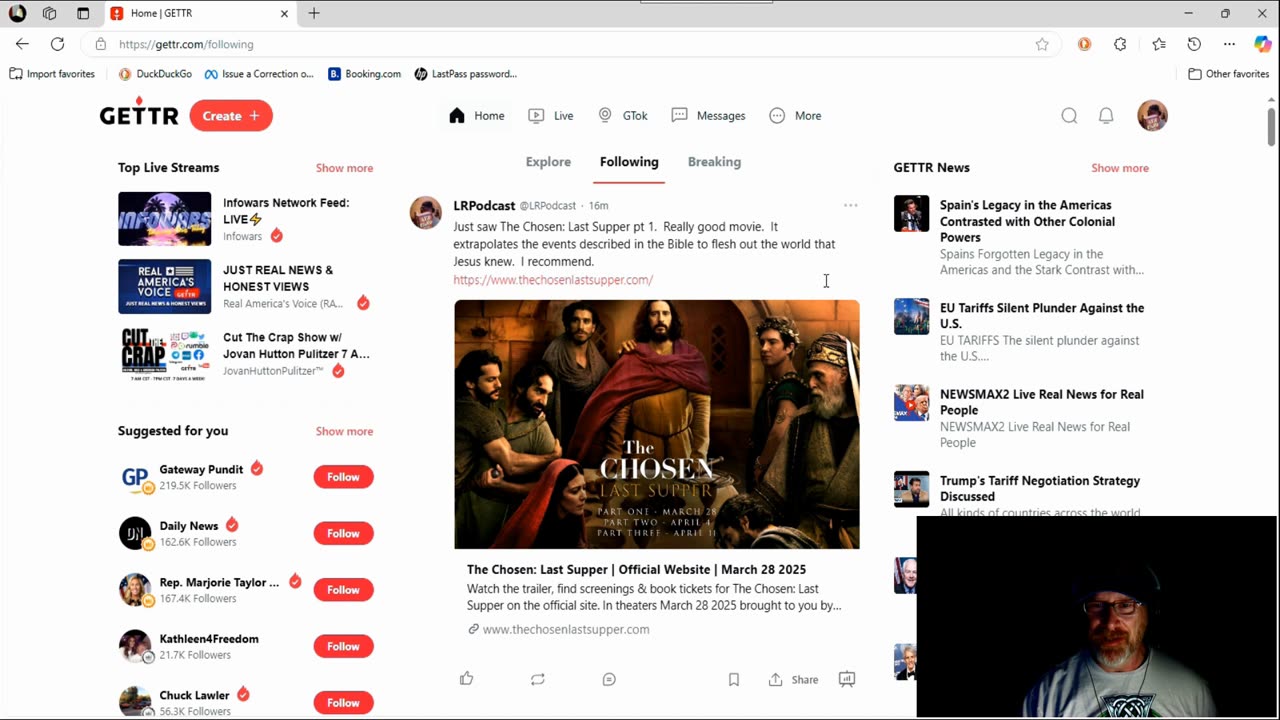Click the GETTR logo

[139, 113]
